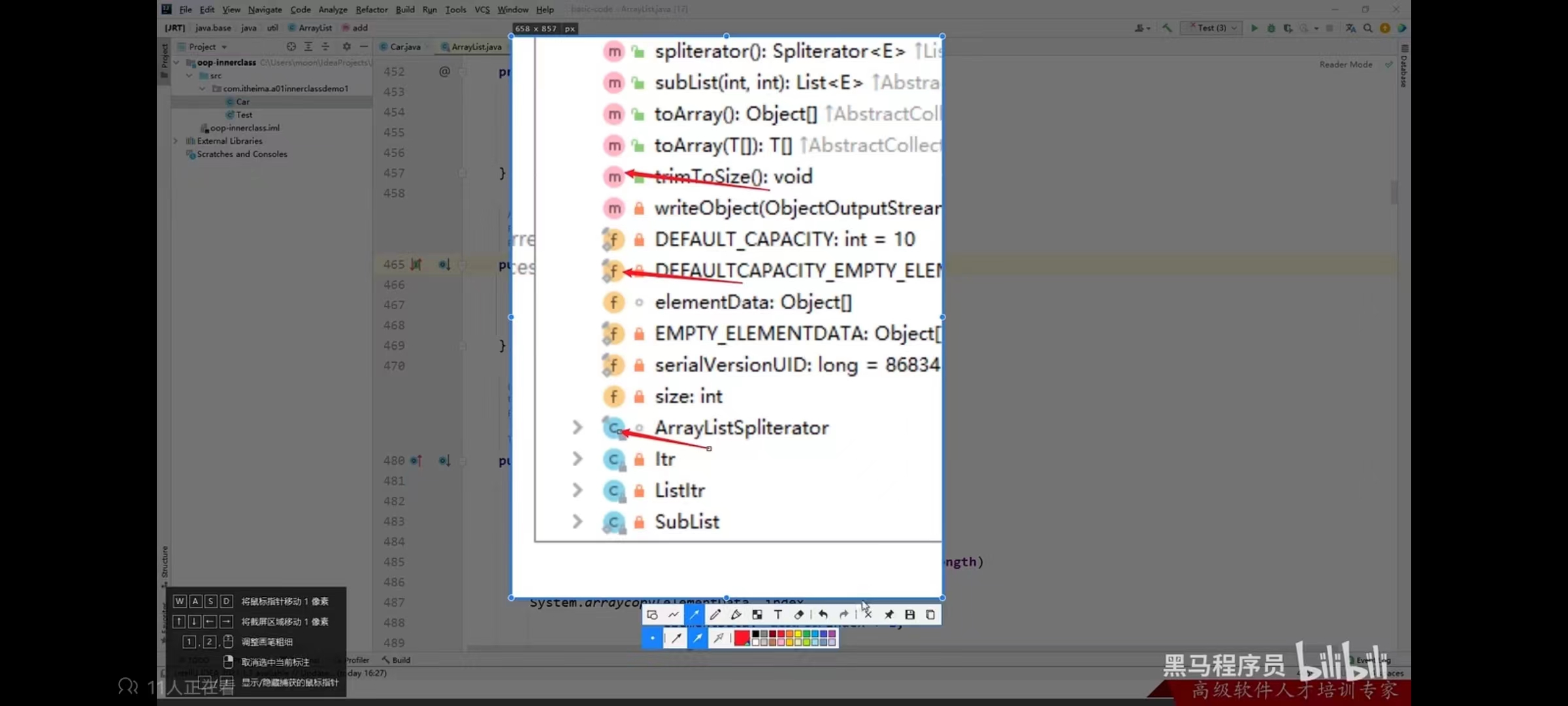The height and width of the screenshot is (706, 1568).
Task: Click the undo annotation arrow
Action: coord(823,614)
